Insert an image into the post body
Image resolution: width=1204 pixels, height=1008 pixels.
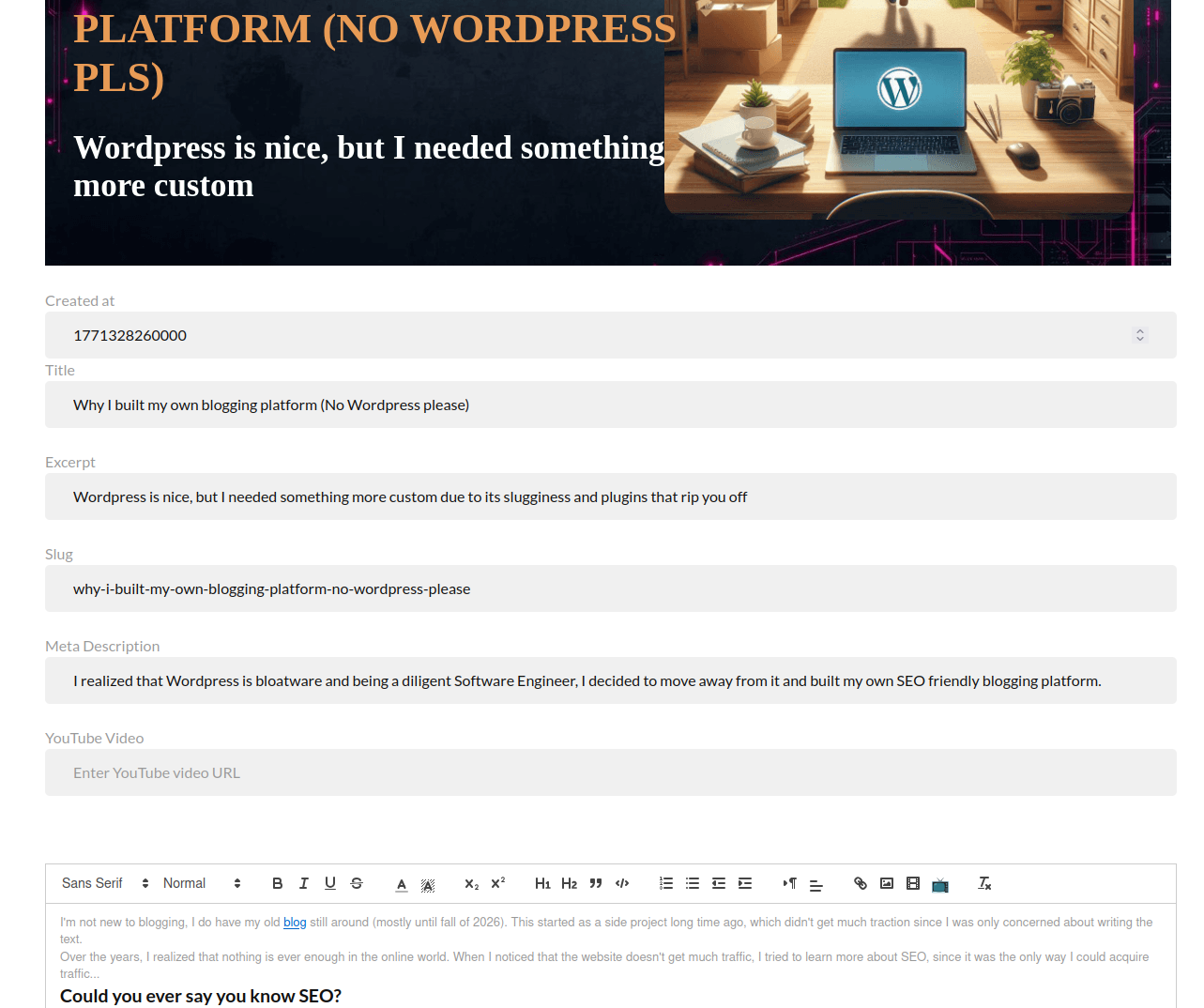[886, 883]
